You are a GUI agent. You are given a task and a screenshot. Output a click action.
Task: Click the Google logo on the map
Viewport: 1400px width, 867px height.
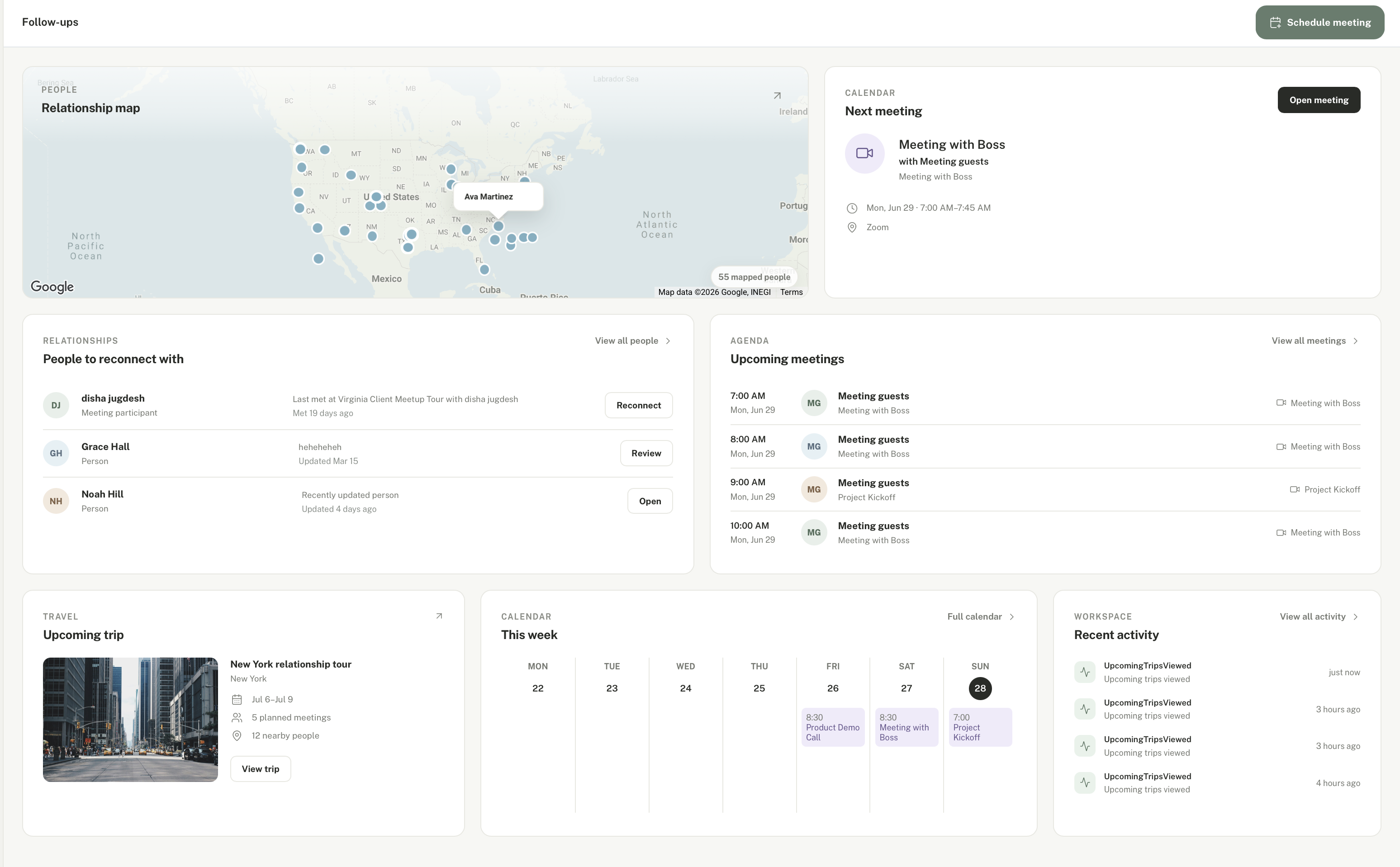tap(52, 287)
